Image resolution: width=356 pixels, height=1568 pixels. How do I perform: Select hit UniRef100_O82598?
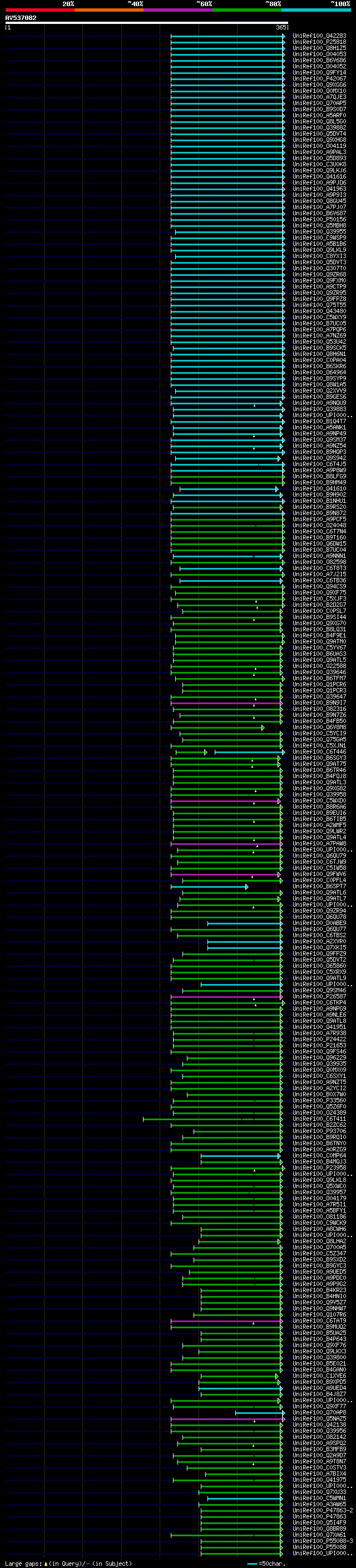click(x=319, y=562)
